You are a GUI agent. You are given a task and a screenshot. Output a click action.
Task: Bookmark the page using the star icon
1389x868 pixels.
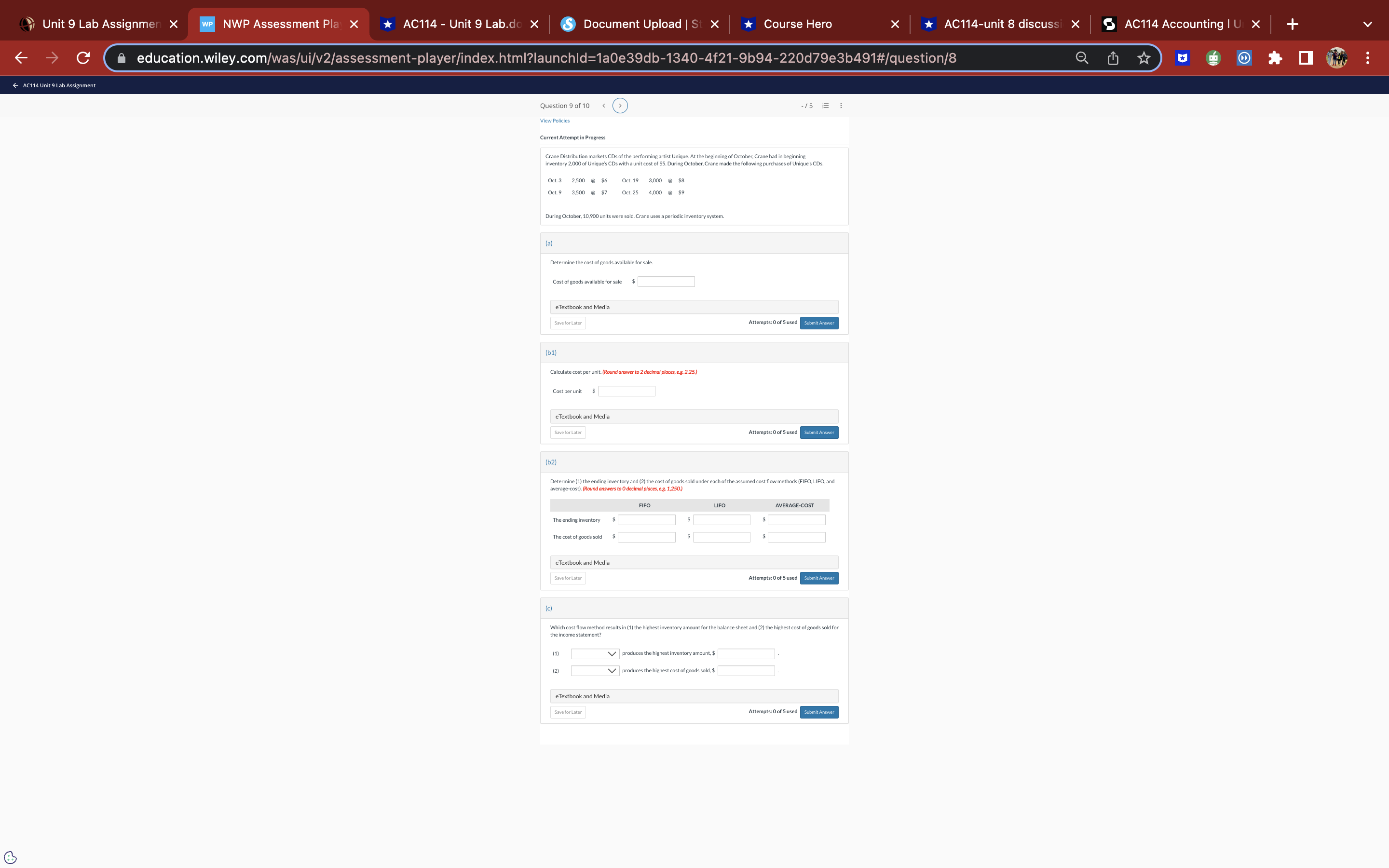pyautogui.click(x=1144, y=57)
